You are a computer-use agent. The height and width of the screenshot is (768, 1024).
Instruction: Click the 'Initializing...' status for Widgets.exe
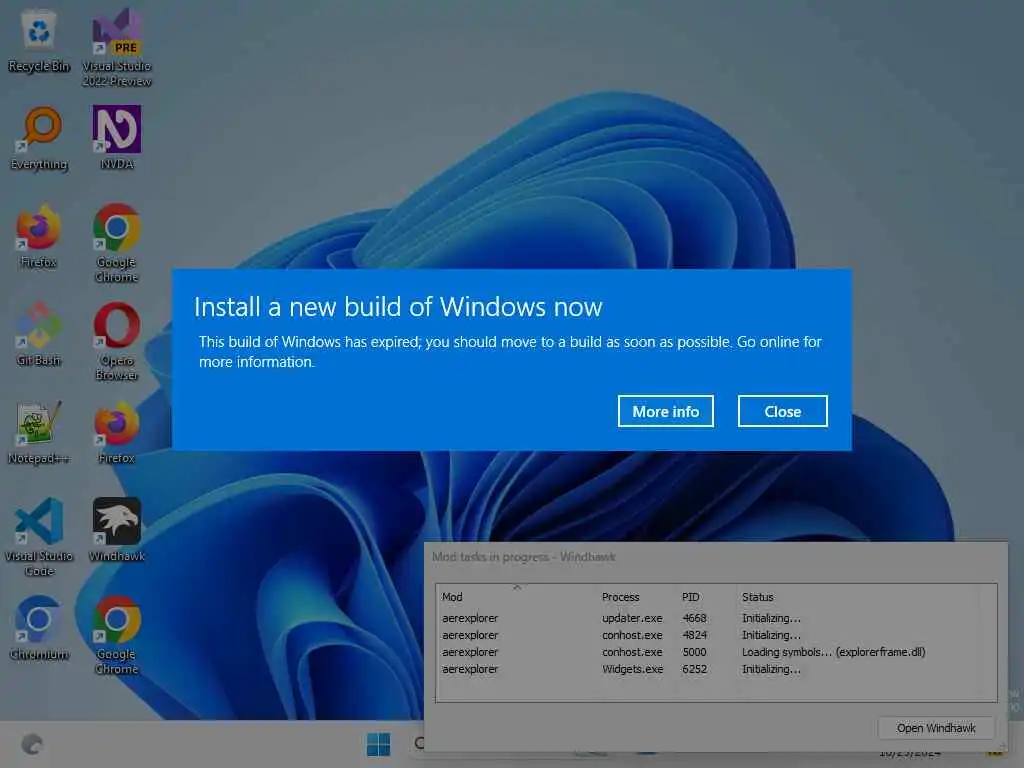(x=771, y=669)
